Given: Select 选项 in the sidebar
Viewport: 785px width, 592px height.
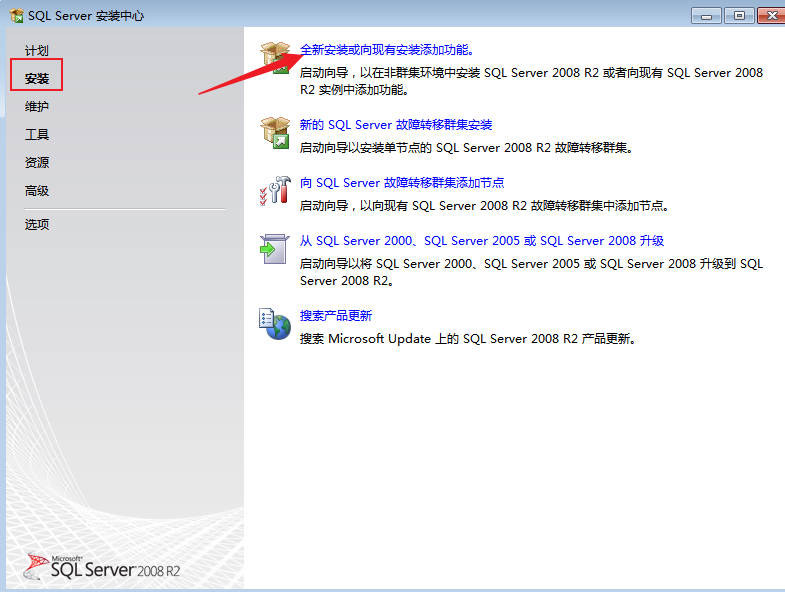Looking at the screenshot, I should tap(37, 224).
